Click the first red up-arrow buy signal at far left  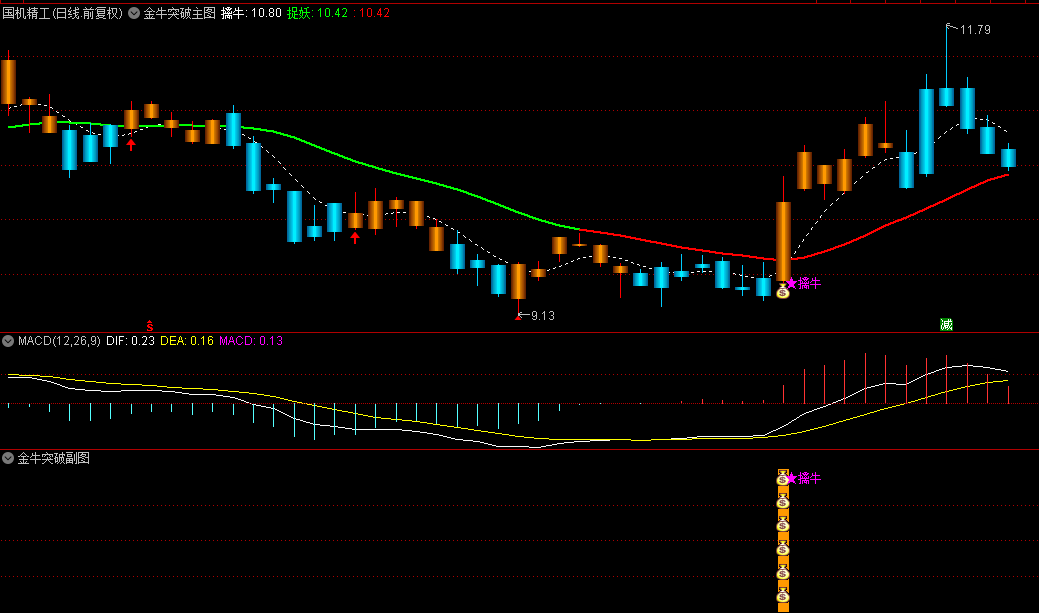pos(131,144)
